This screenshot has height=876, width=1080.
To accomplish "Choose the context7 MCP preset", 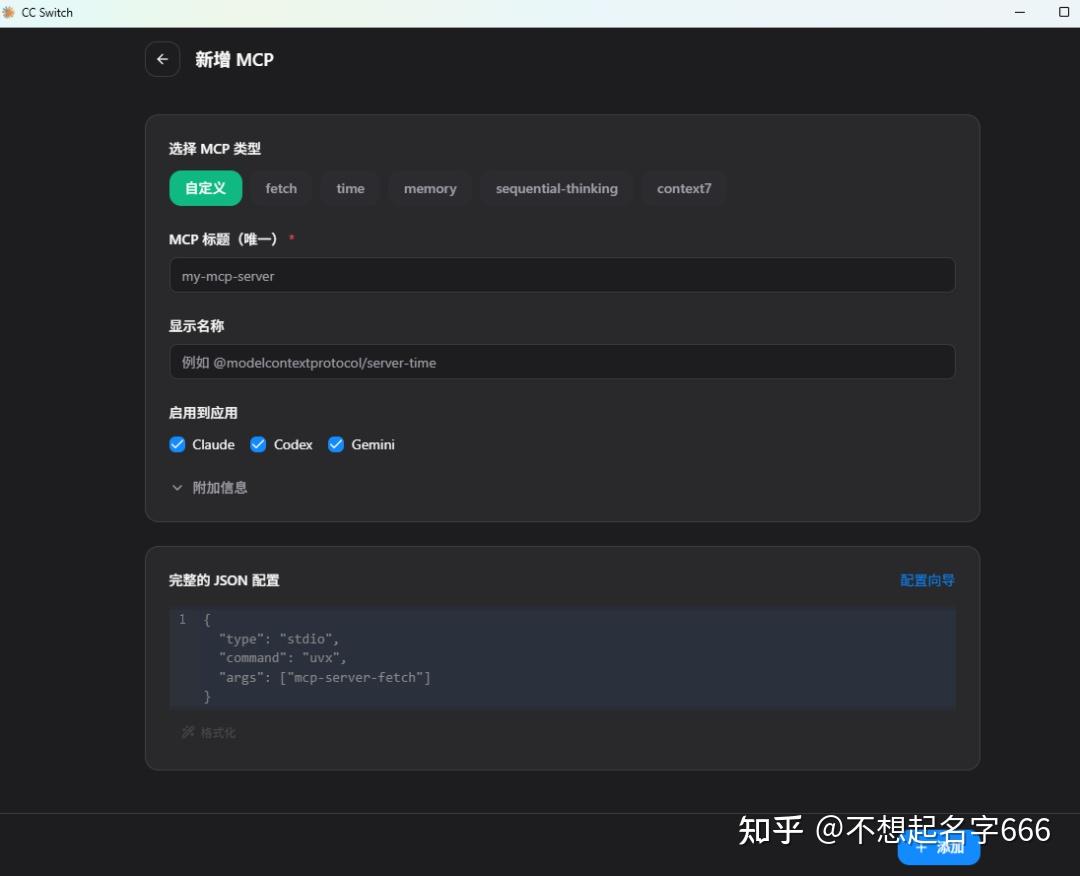I will click(x=683, y=188).
